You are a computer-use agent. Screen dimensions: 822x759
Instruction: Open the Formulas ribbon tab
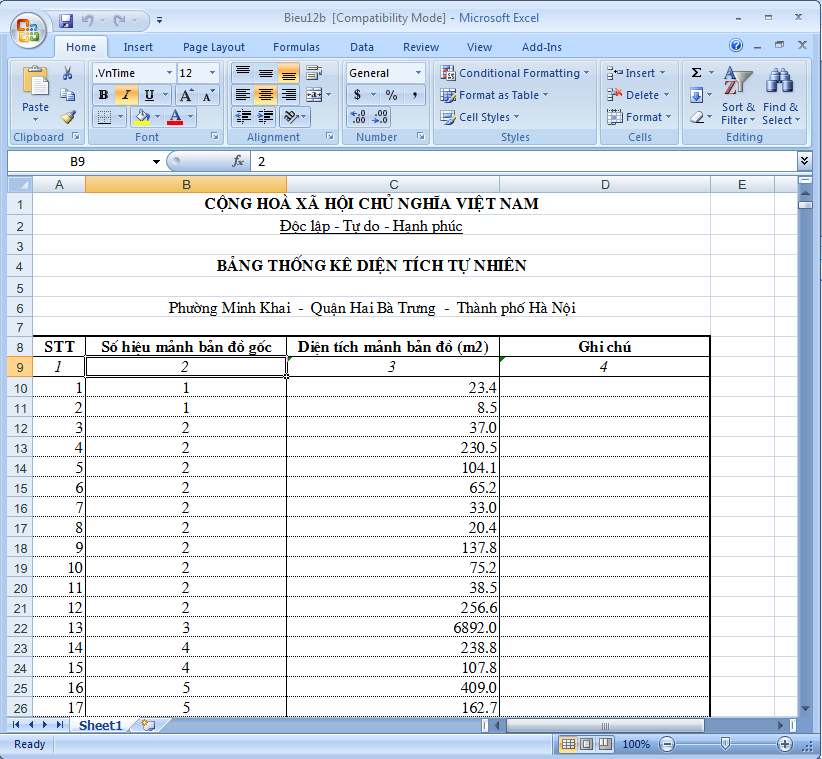pyautogui.click(x=296, y=47)
